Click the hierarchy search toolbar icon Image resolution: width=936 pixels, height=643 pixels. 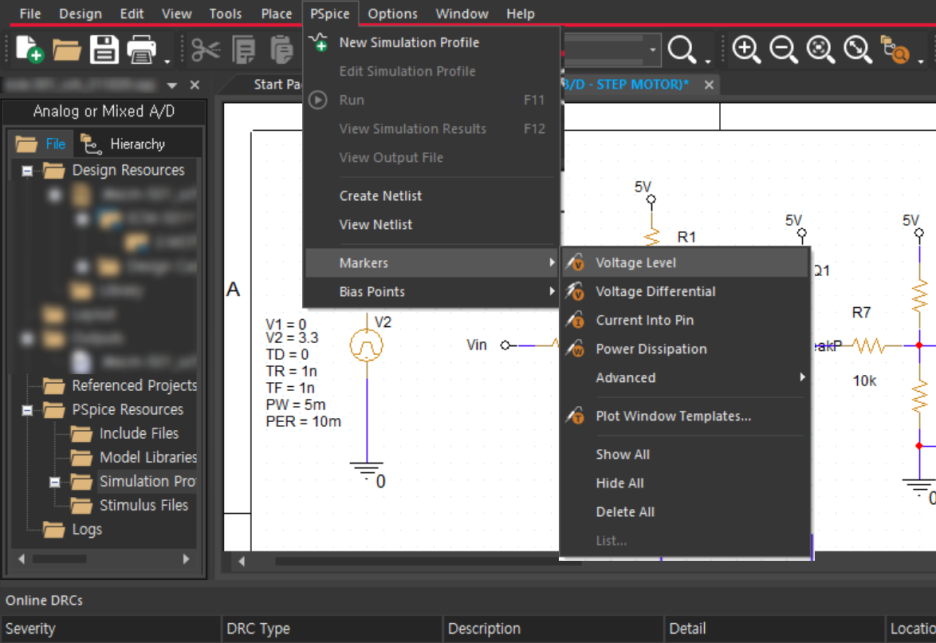click(895, 50)
